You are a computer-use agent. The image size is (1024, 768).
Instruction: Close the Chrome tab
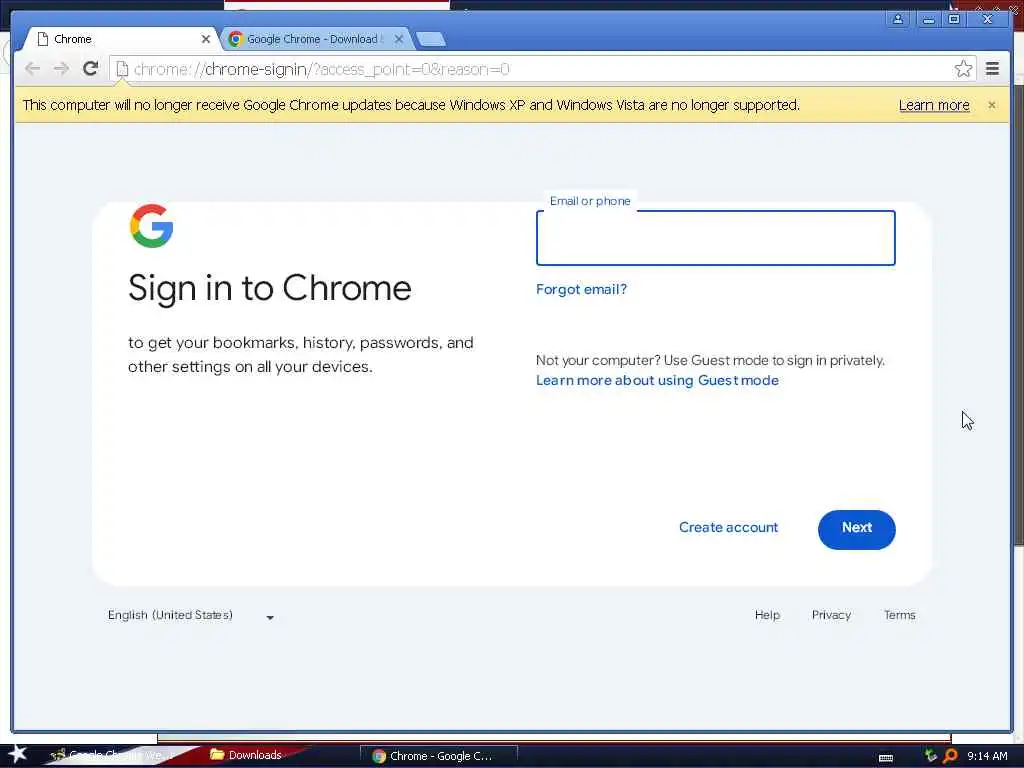tap(206, 39)
